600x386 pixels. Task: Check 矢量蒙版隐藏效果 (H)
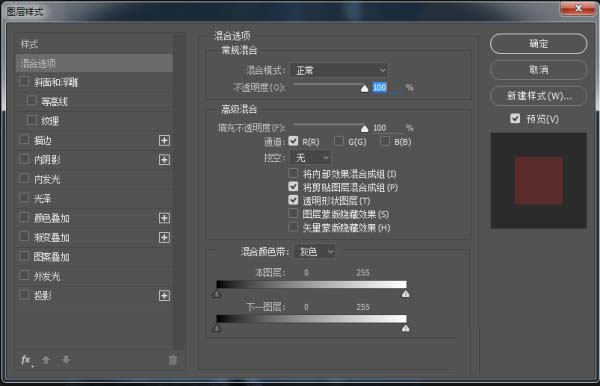pos(293,227)
